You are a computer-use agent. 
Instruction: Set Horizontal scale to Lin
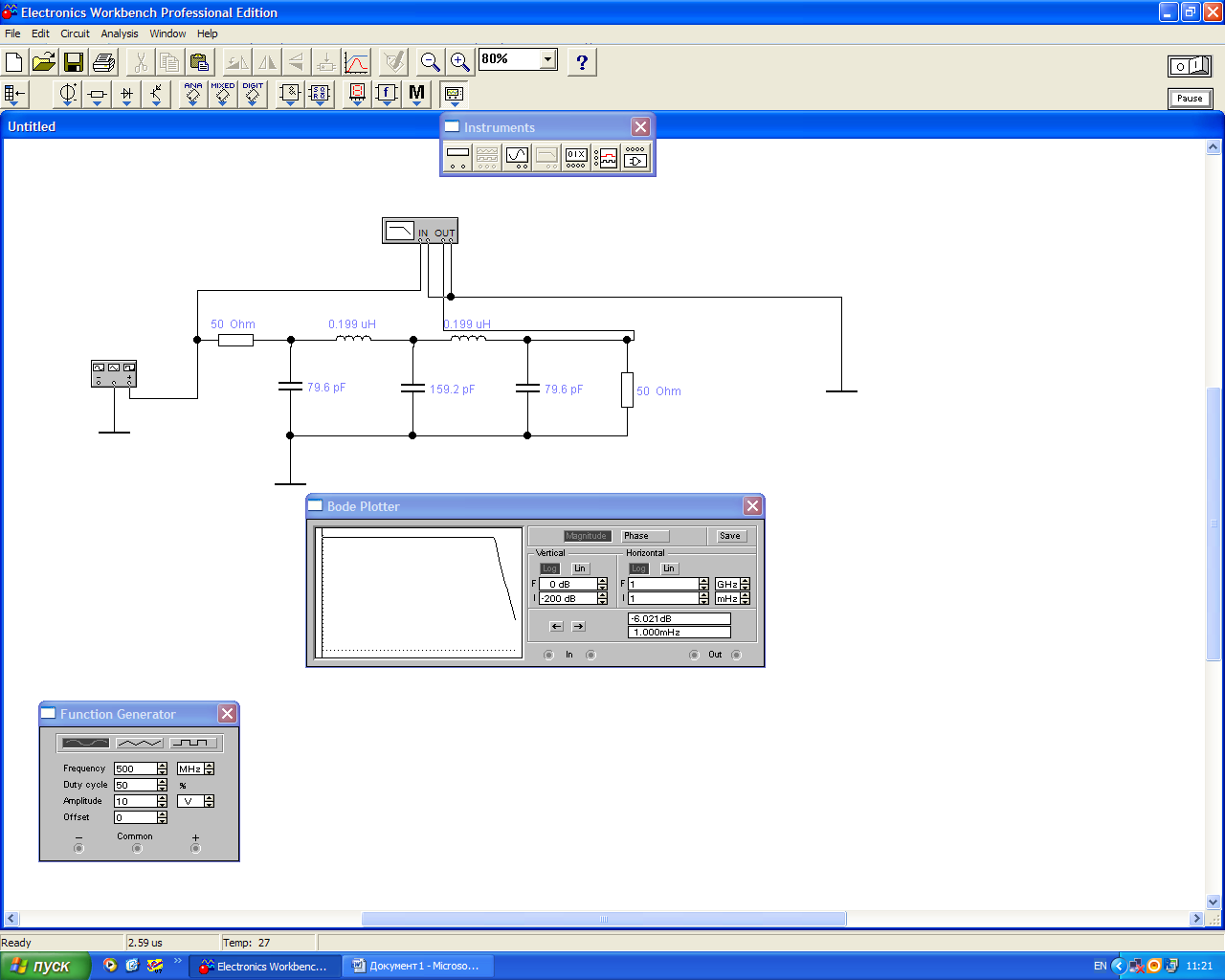[669, 568]
